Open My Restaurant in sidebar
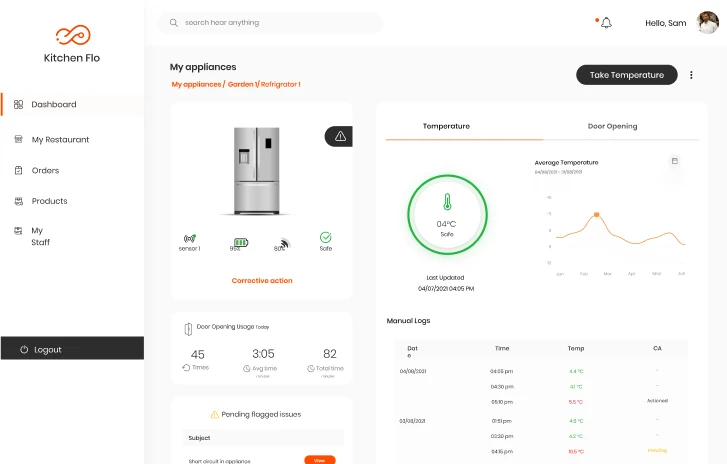 [x=60, y=140]
